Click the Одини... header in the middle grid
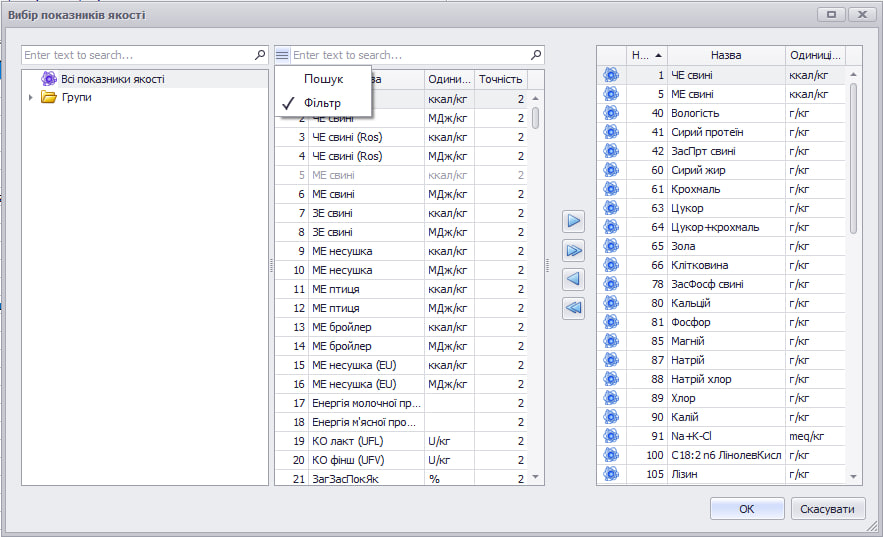 pos(449,79)
